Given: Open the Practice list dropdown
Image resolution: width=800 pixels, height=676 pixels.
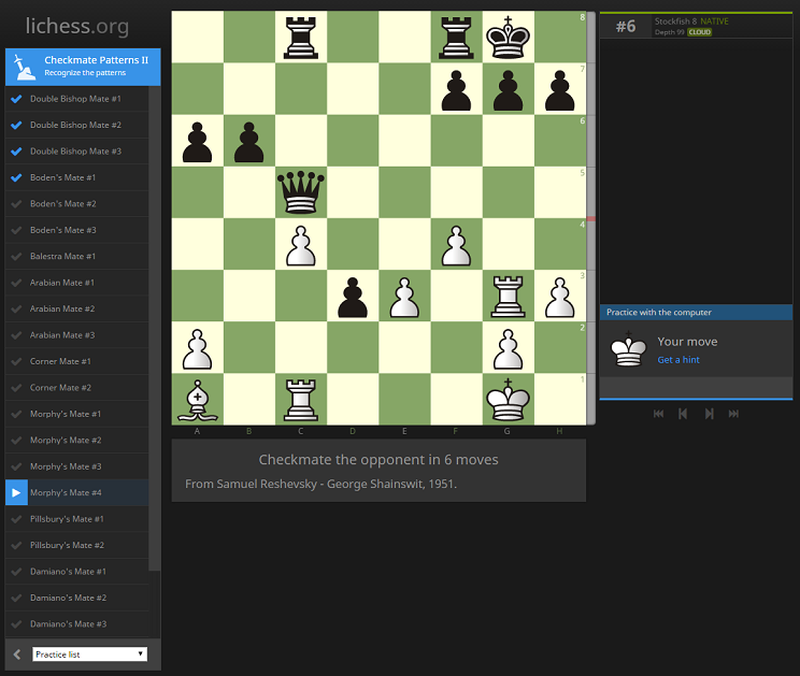Looking at the screenshot, I should tap(90, 654).
